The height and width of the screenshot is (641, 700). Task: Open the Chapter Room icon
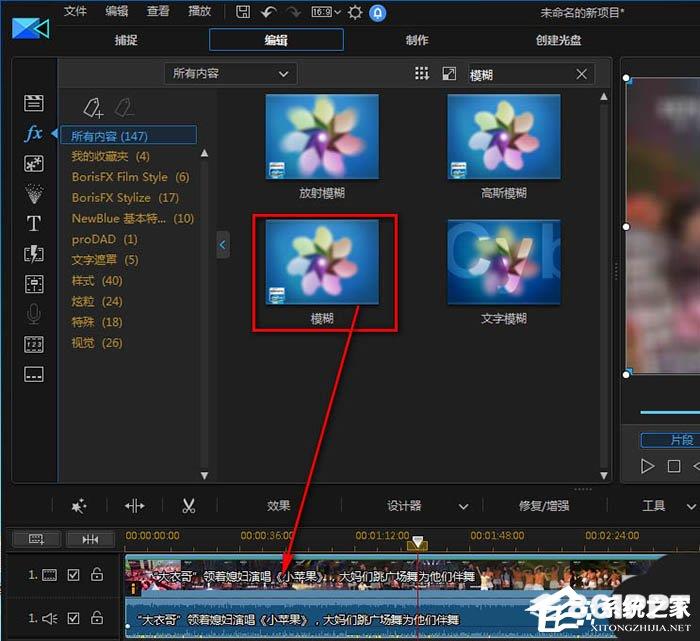coord(33,344)
